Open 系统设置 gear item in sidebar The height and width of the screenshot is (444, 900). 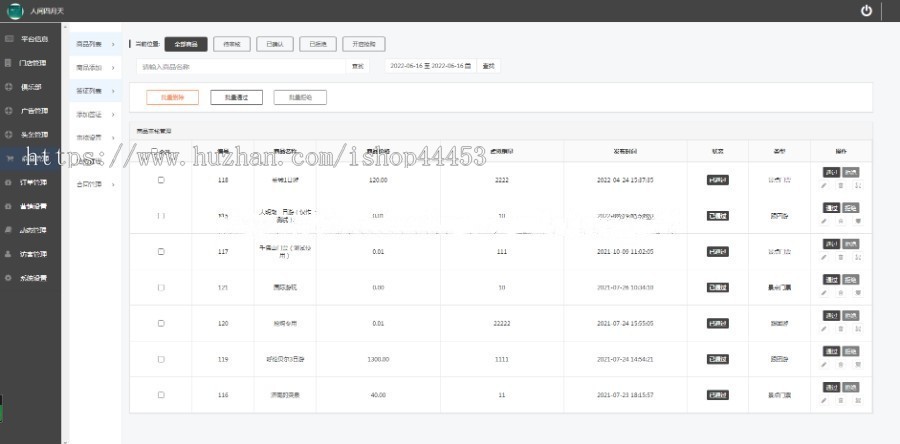coord(33,278)
